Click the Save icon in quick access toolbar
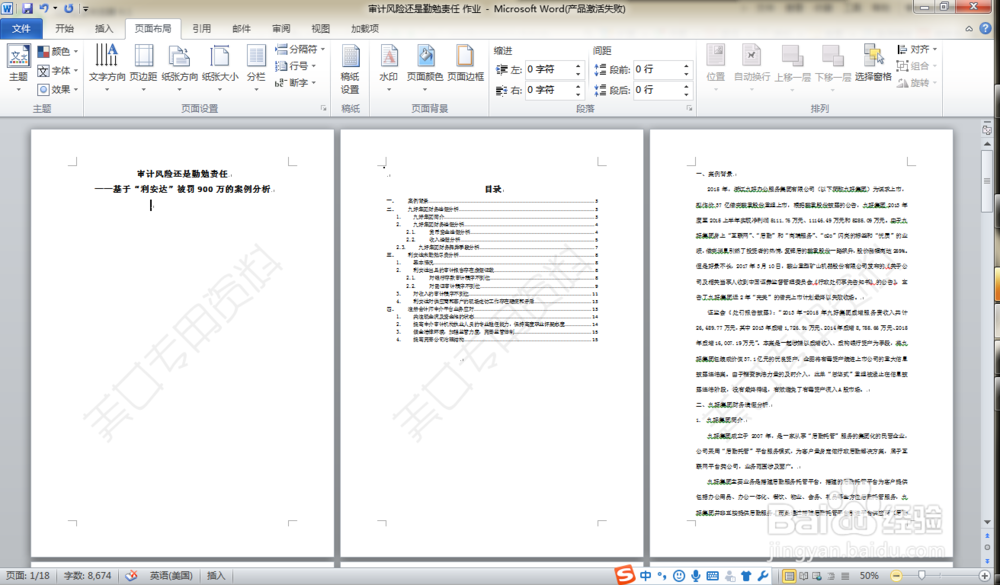Viewport: 1000px width, 585px height. click(27, 8)
